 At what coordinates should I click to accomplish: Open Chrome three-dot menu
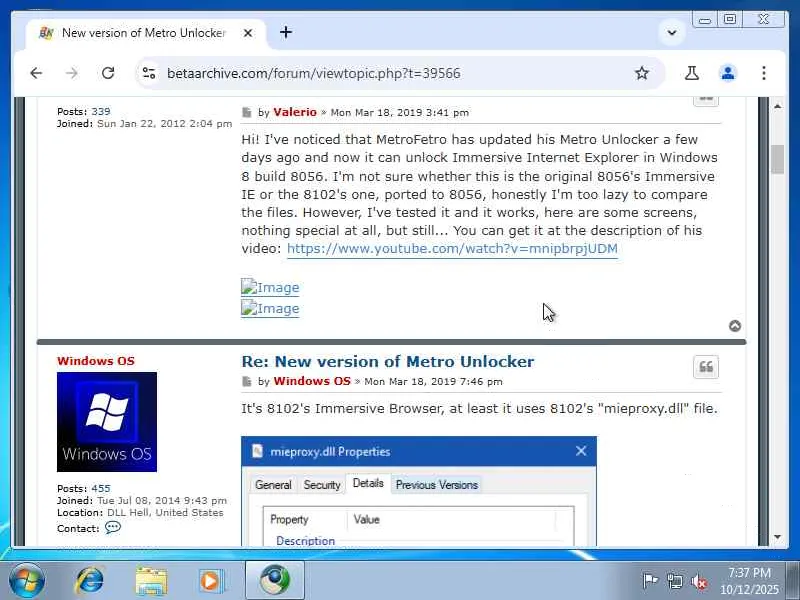pyautogui.click(x=764, y=73)
